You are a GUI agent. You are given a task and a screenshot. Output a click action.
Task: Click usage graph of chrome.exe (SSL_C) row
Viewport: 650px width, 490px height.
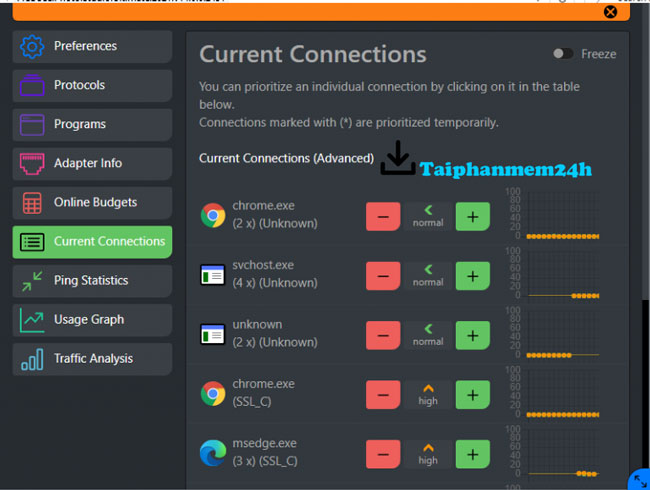(x=553, y=392)
